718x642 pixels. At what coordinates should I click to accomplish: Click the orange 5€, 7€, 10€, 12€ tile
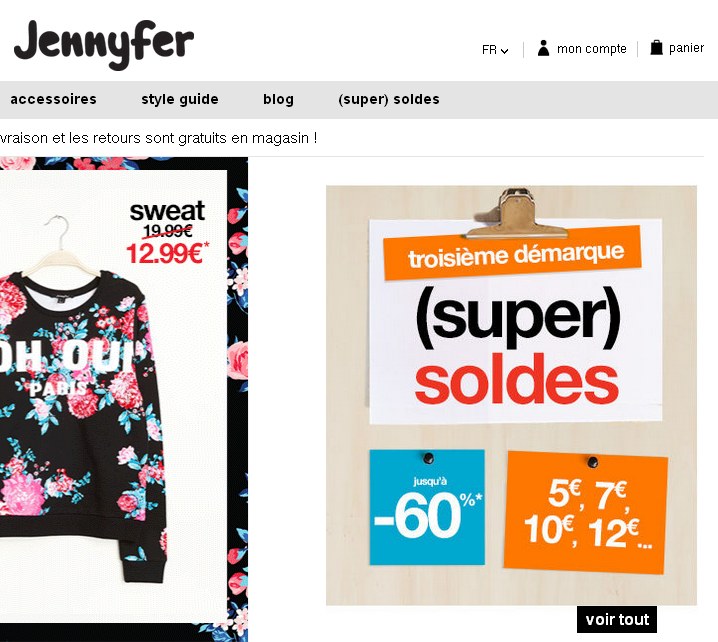[586, 512]
